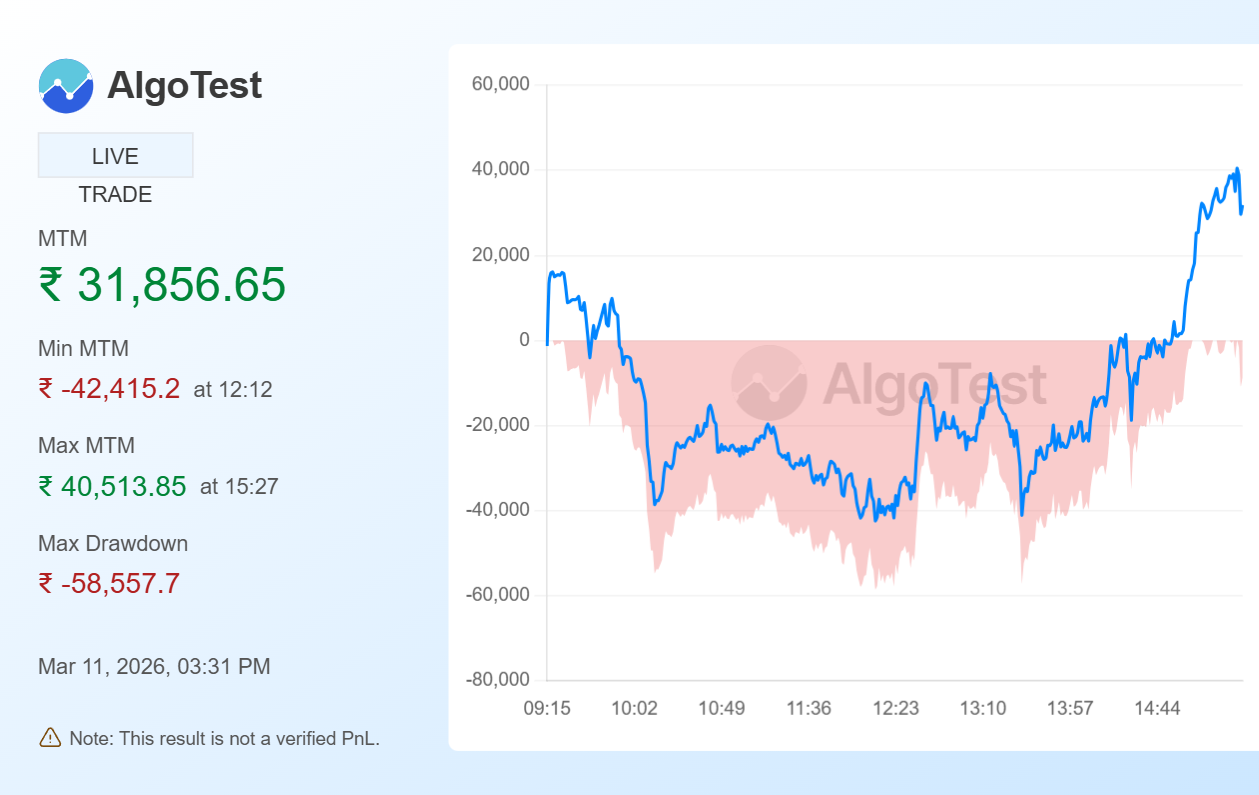Click the rupee symbol next to Min MTM
Screen dimensions: 1259x795
point(47,389)
